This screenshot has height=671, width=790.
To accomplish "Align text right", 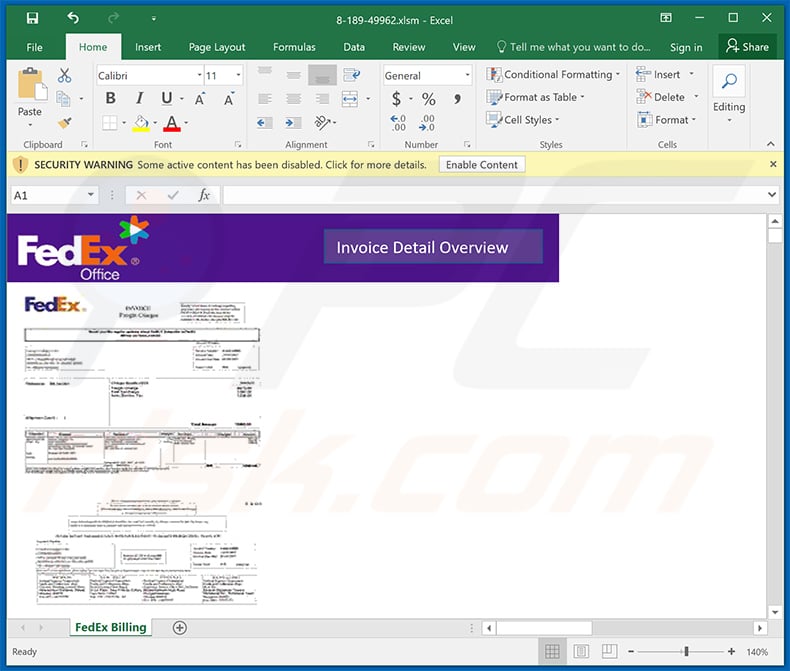I will tap(322, 99).
